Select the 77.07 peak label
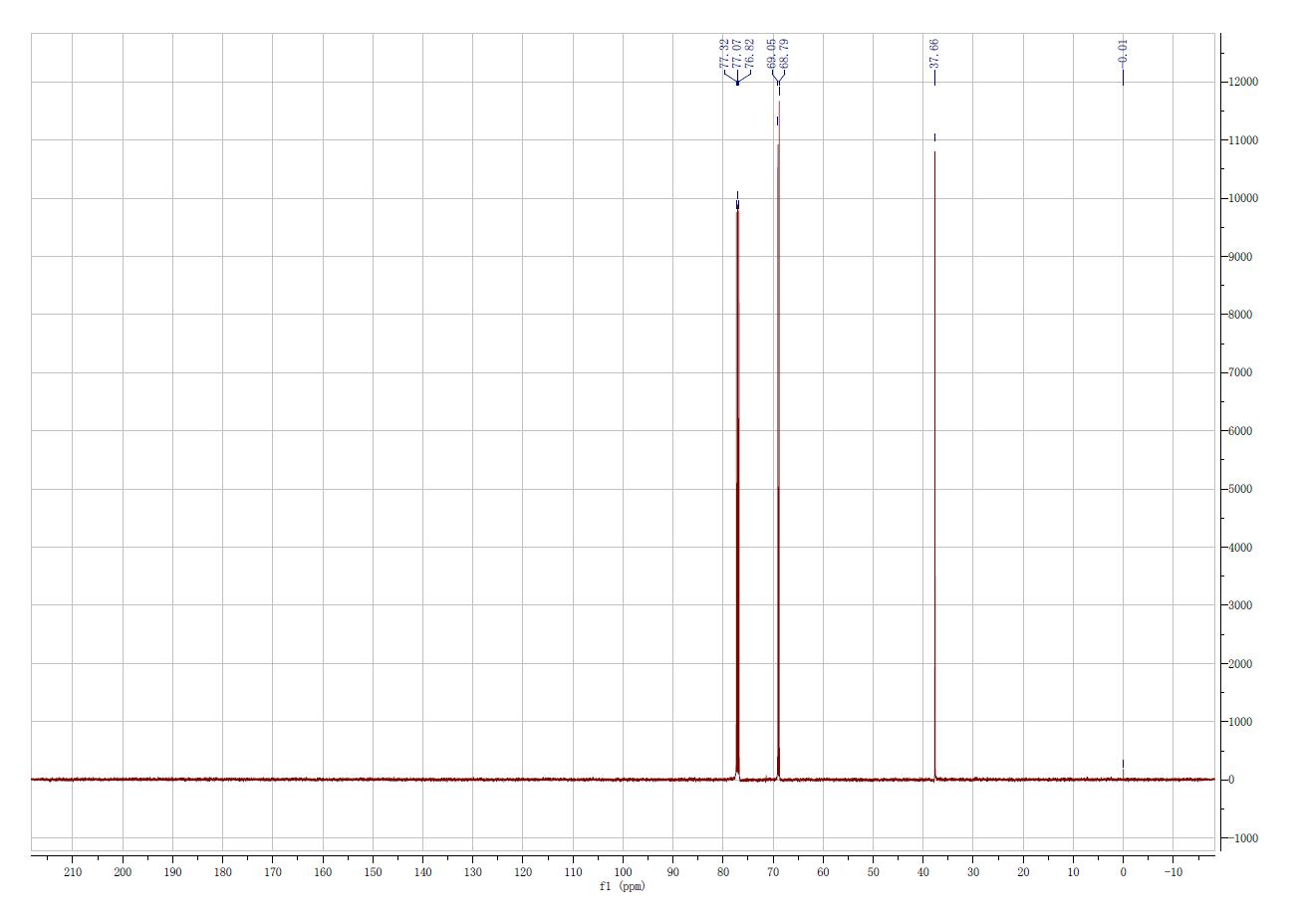 tap(737, 54)
